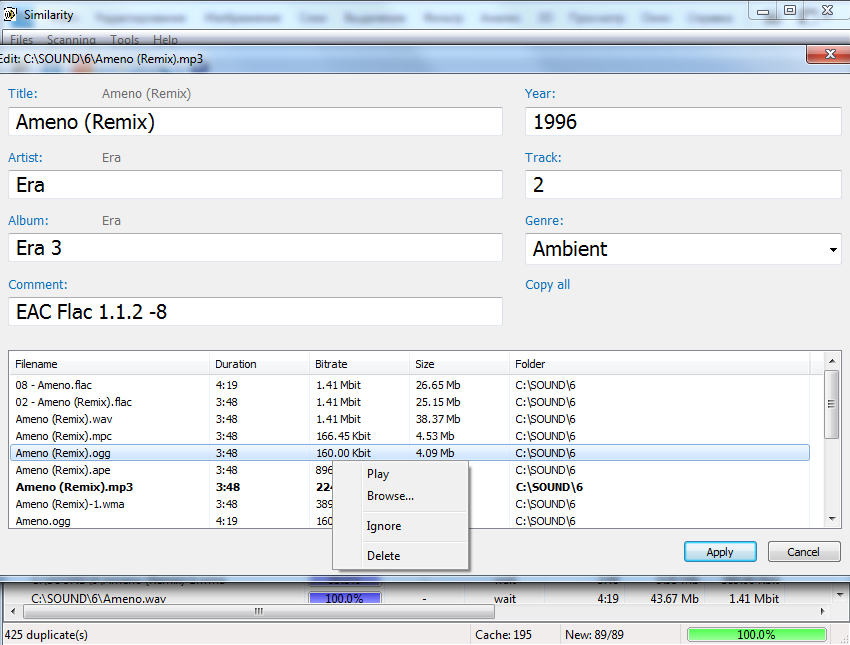Sort the list by Folder column
Viewport: 850px width, 645px height.
coord(659,364)
